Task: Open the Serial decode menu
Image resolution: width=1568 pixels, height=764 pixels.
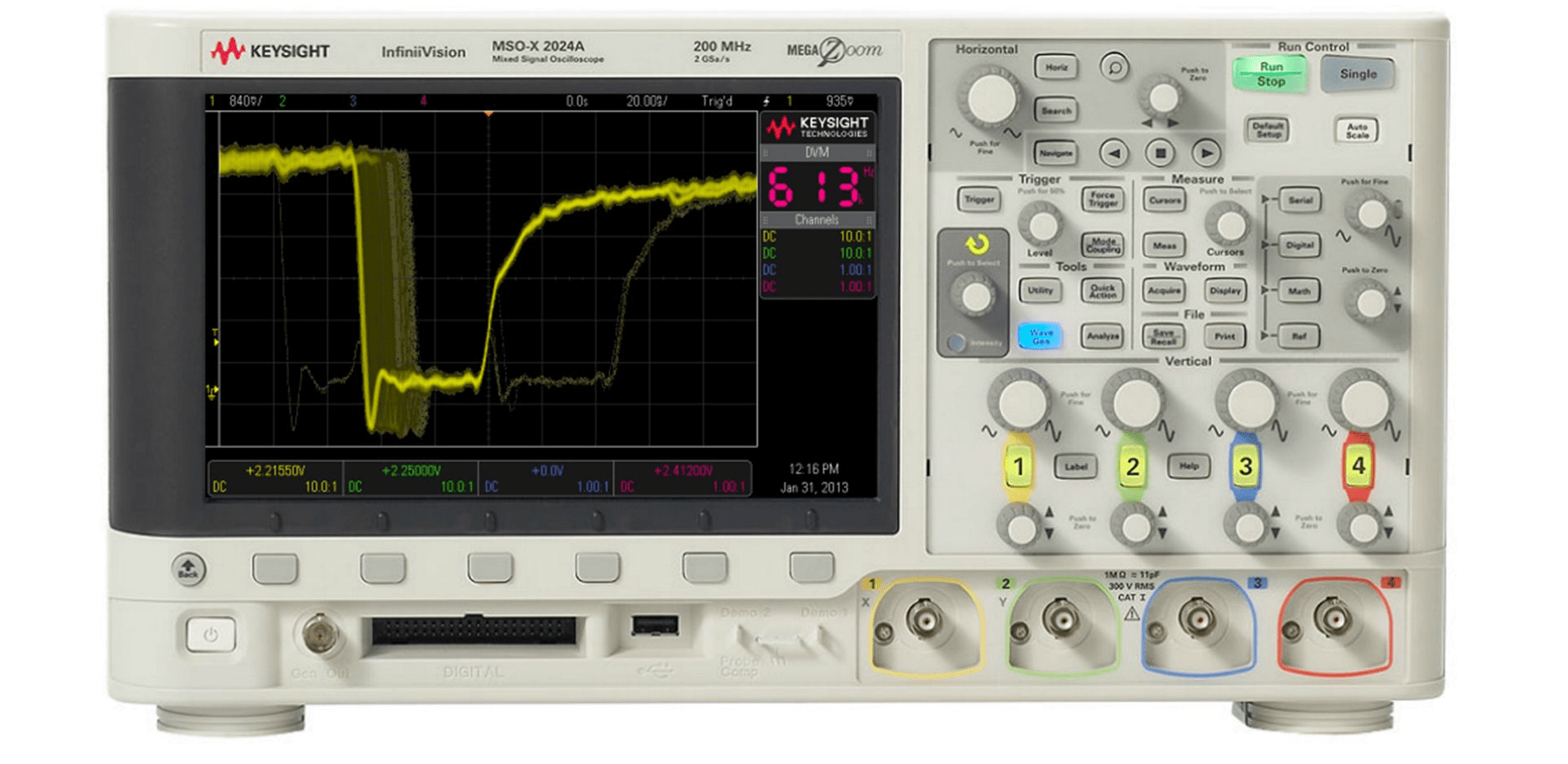Action: click(1298, 200)
